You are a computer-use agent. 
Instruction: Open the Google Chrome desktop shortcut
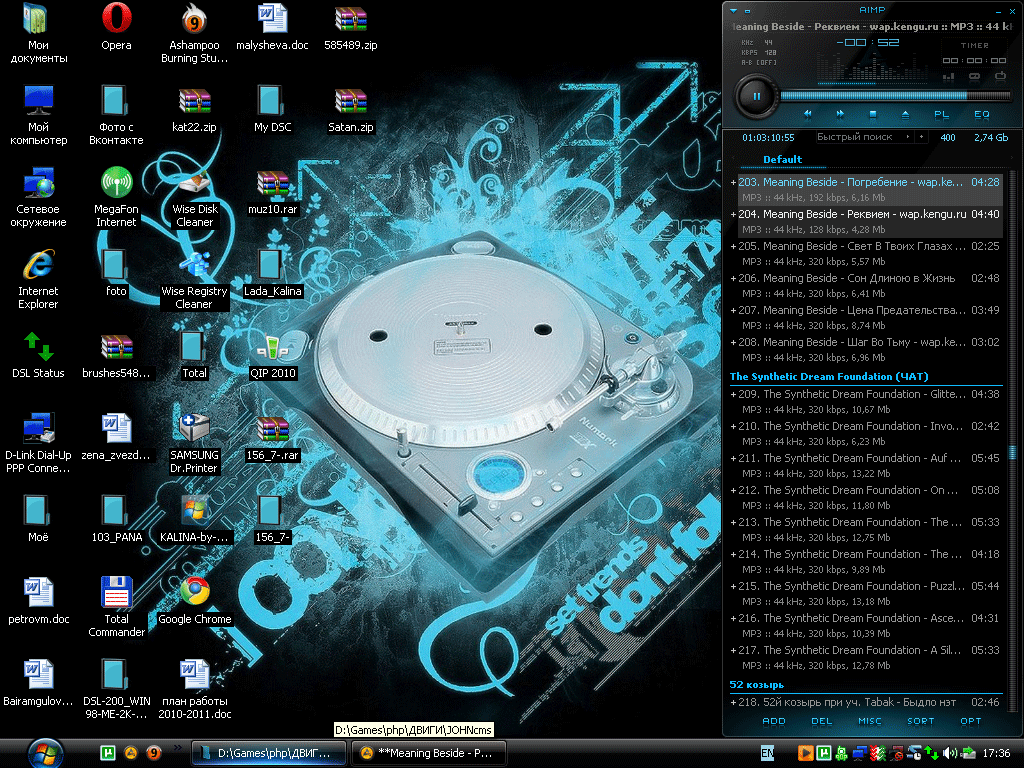[195, 592]
